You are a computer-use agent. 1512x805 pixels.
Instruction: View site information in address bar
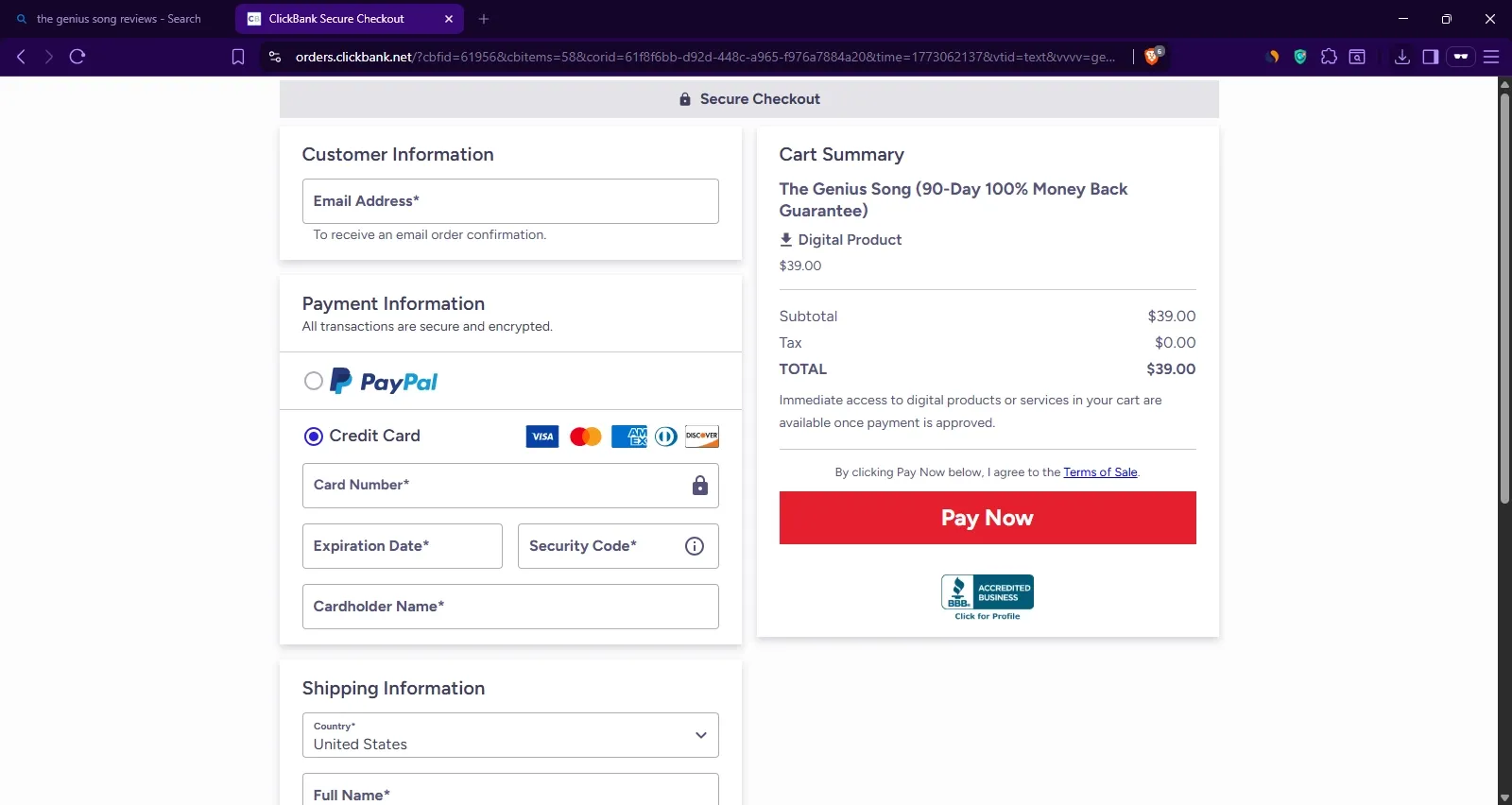(x=275, y=57)
